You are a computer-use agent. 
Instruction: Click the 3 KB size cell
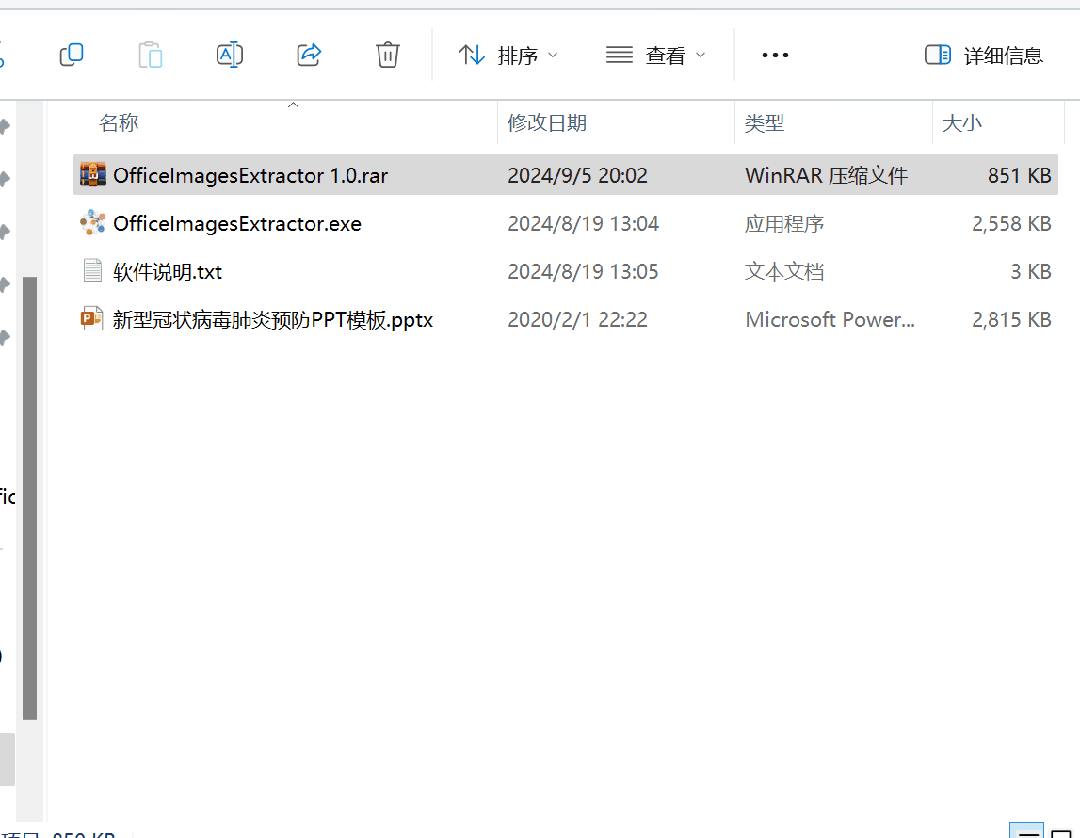point(1031,272)
